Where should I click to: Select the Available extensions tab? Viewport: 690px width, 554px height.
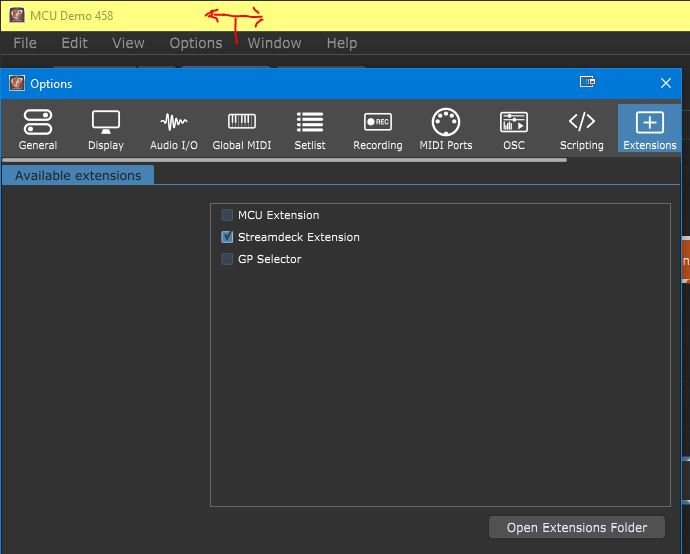[78, 176]
